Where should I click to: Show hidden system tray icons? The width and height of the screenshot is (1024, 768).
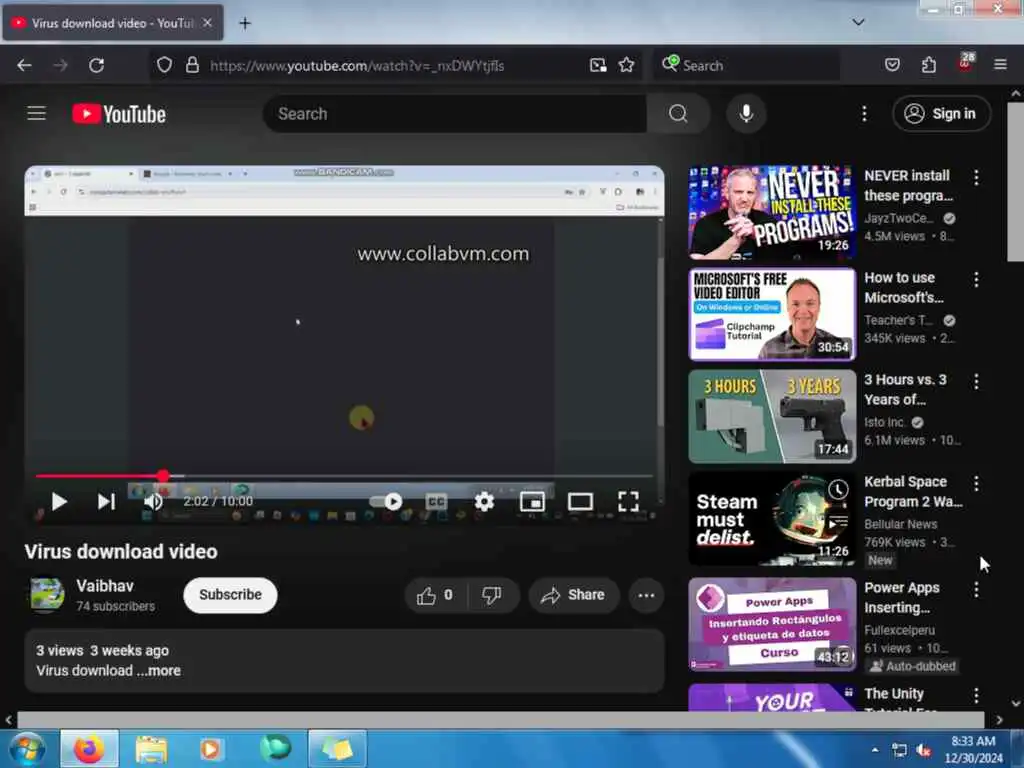point(874,750)
